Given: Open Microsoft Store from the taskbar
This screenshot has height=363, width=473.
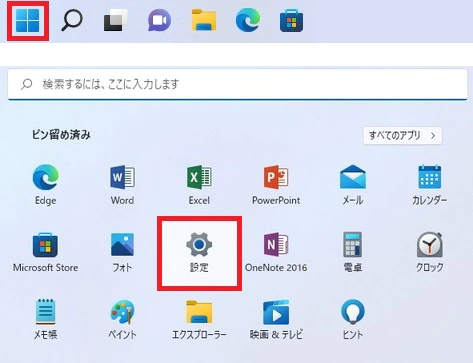Looking at the screenshot, I should click(291, 21).
